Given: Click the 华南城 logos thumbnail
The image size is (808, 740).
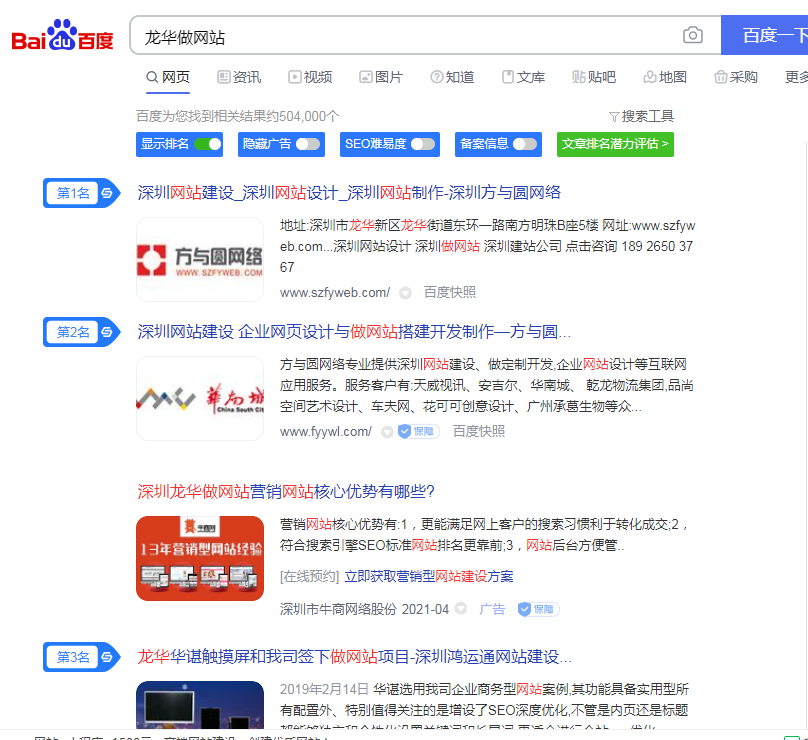Looking at the screenshot, I should tap(200, 398).
